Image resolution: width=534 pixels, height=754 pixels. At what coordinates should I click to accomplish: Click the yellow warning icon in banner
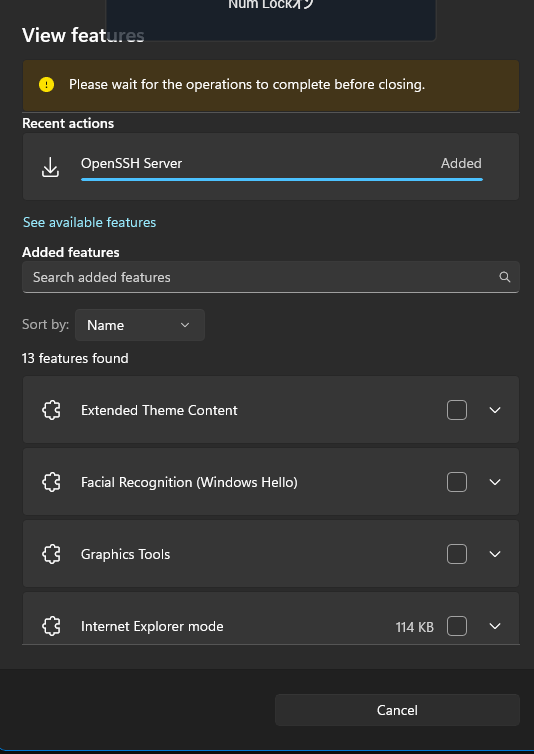pos(47,85)
